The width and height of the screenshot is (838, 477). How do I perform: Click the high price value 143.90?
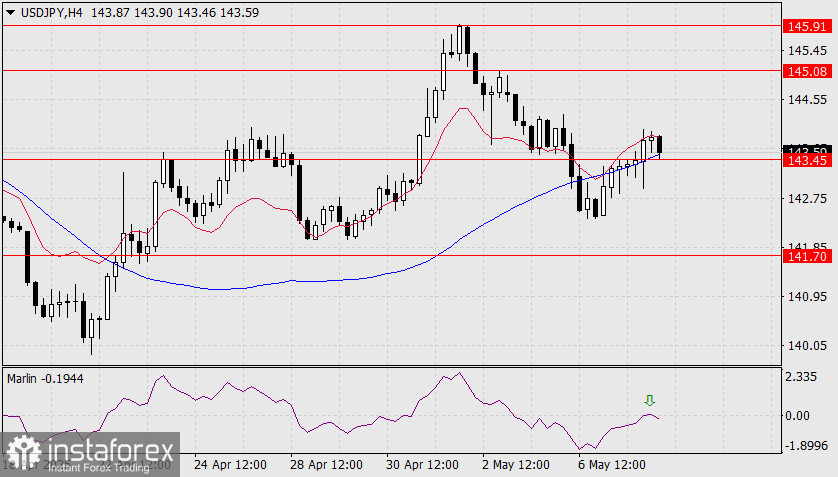pyautogui.click(x=153, y=12)
